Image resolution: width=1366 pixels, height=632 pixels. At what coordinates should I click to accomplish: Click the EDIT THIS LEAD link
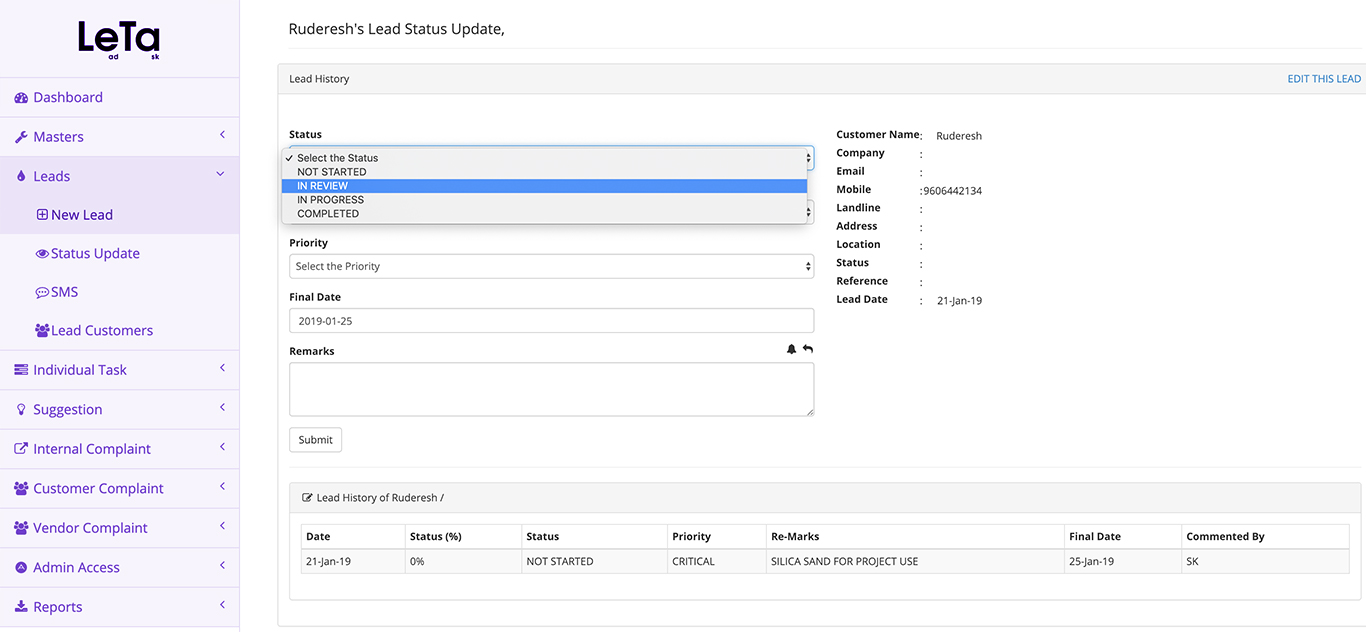(1323, 79)
